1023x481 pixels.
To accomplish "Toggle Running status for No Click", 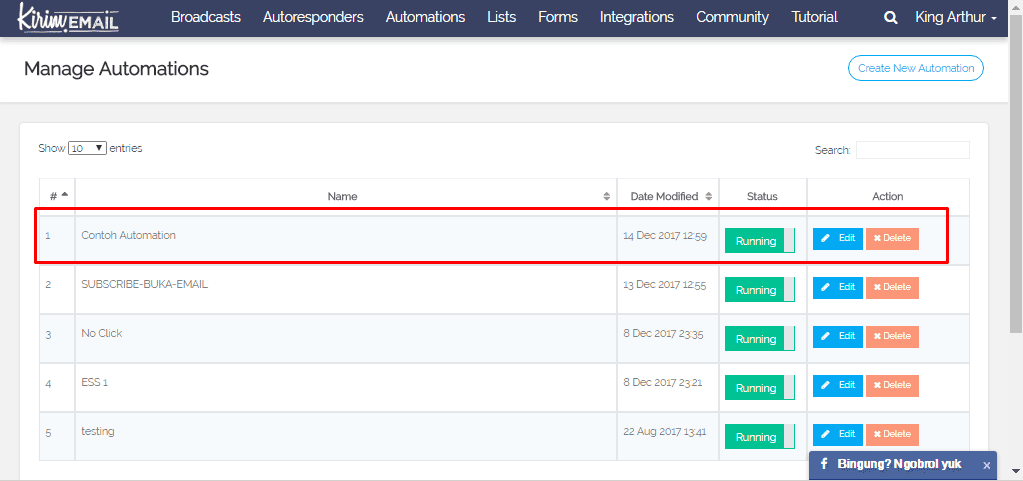I will coord(759,339).
